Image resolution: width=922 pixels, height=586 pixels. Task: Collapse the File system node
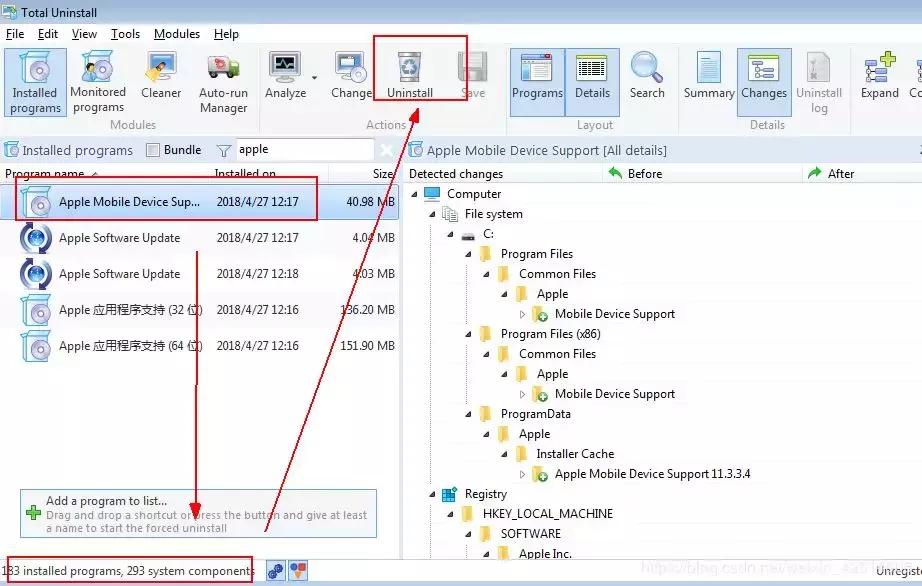pyautogui.click(x=433, y=214)
